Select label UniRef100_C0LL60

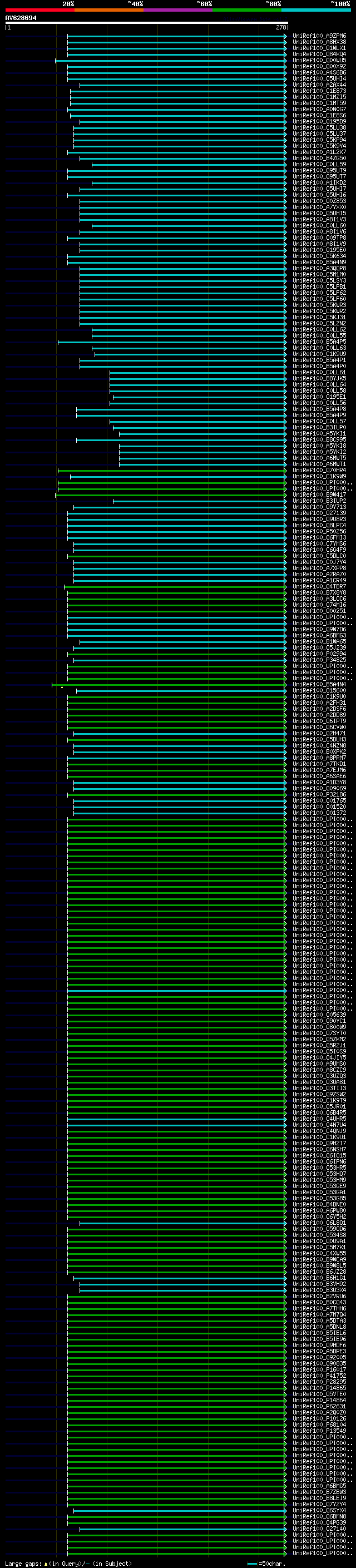(x=319, y=225)
